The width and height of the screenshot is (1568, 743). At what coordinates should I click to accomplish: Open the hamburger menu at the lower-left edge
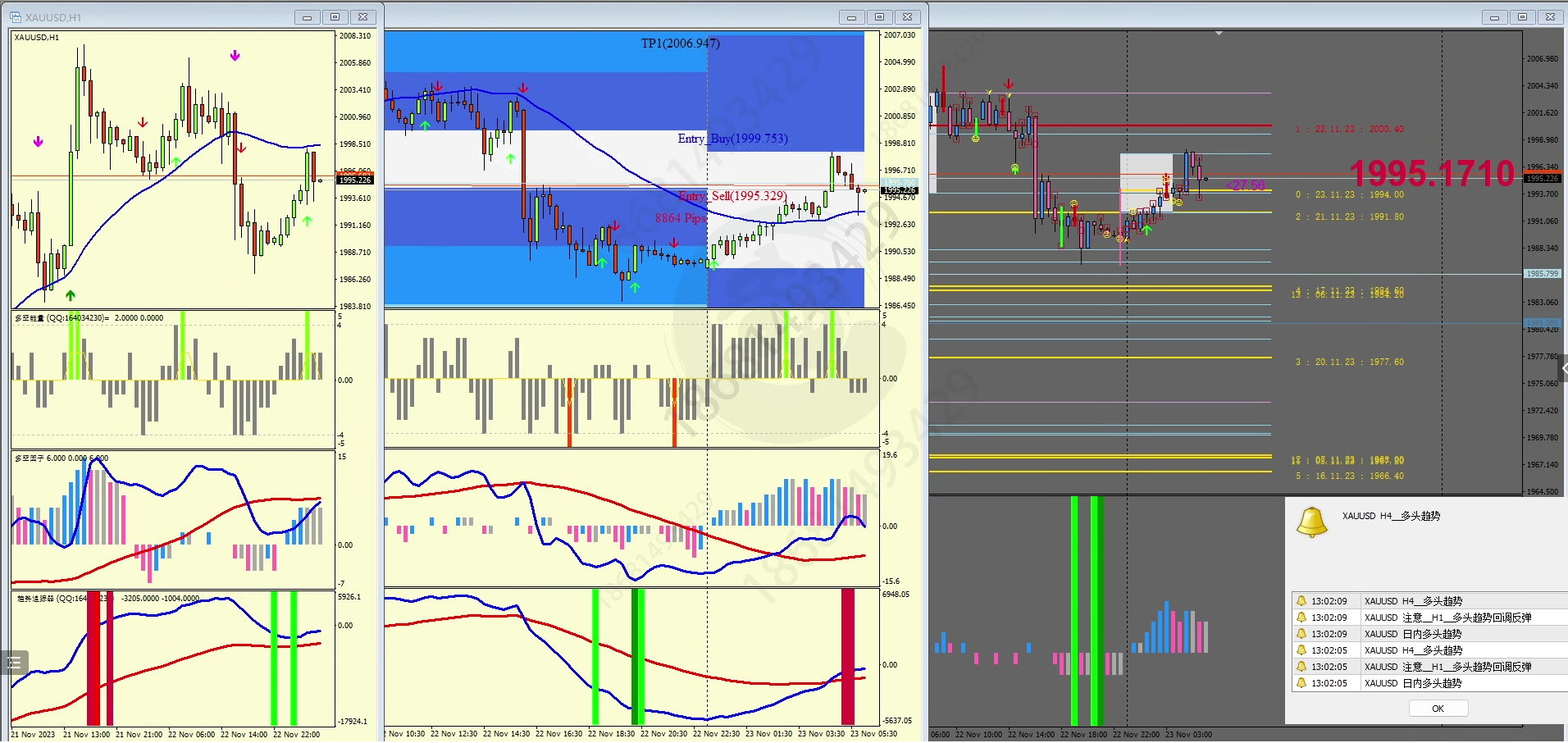click(x=14, y=662)
